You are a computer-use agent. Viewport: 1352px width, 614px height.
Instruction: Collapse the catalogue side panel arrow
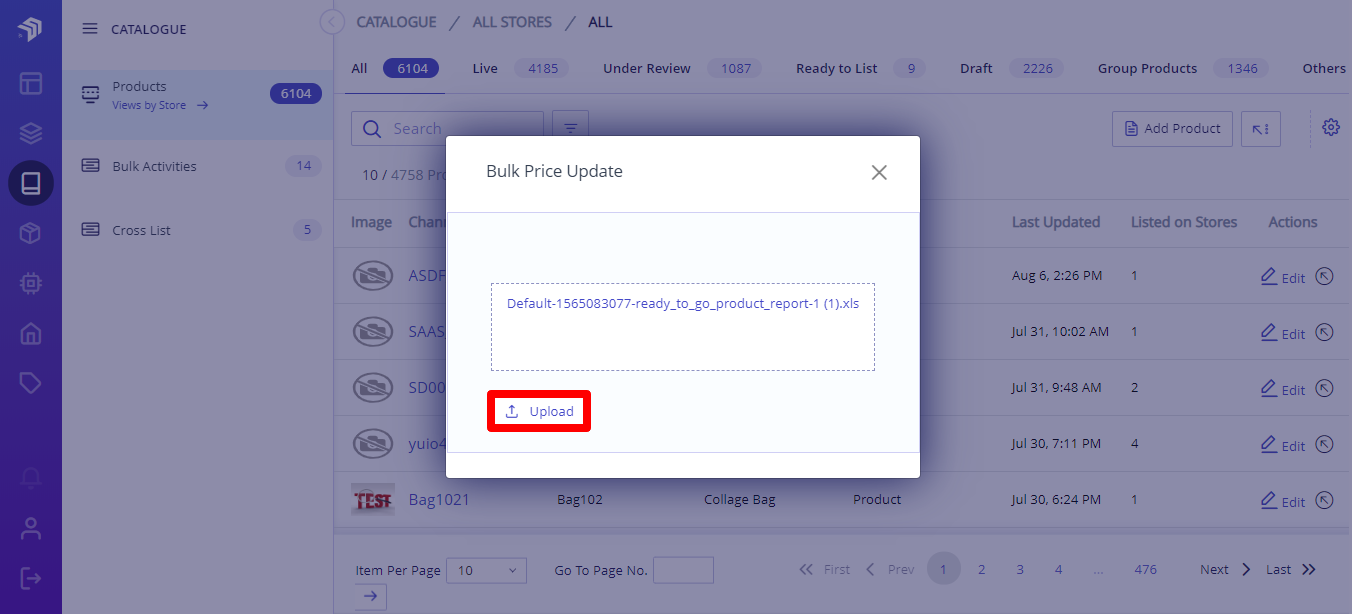[x=332, y=22]
